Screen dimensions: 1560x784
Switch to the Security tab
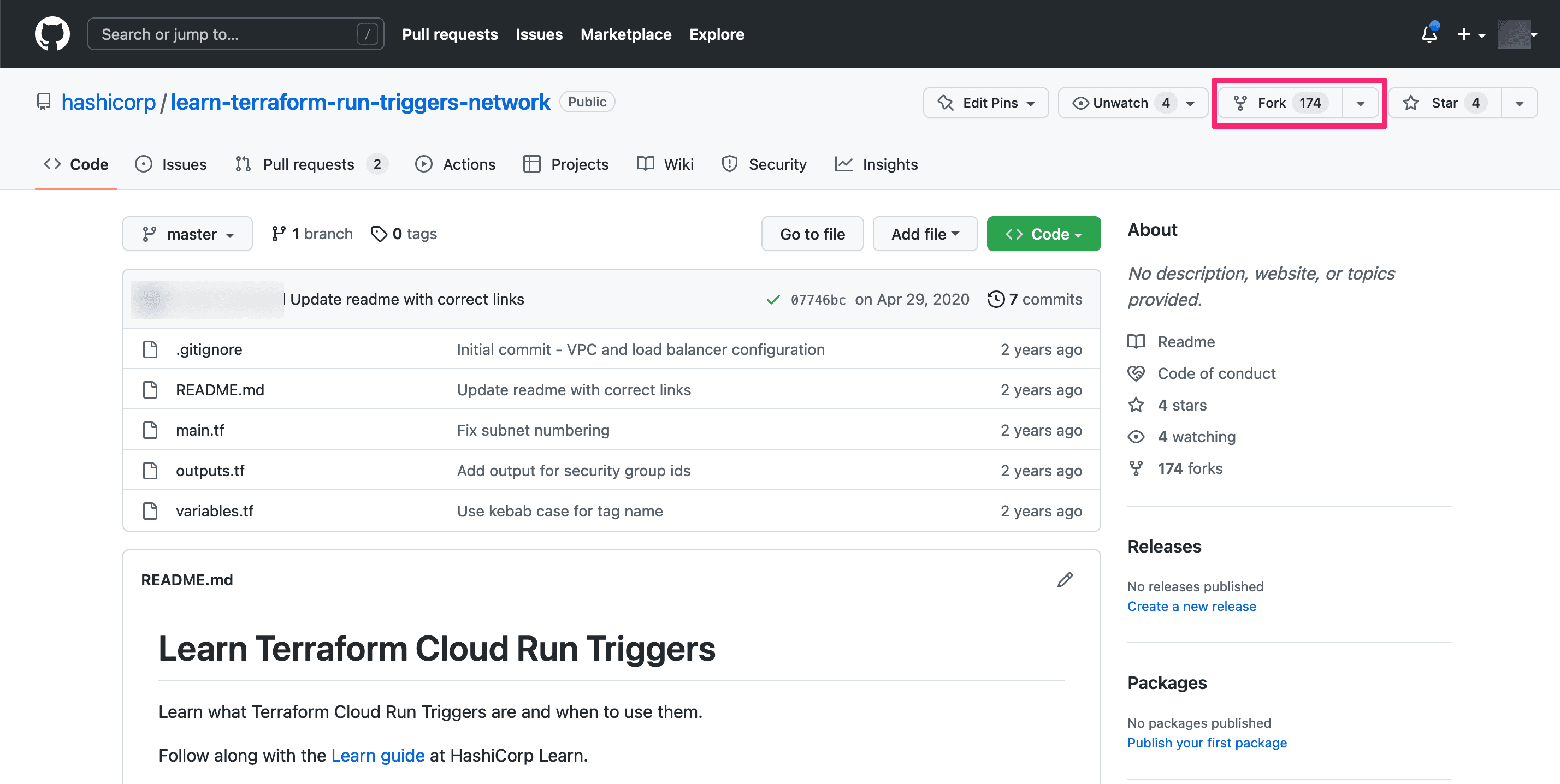[764, 164]
